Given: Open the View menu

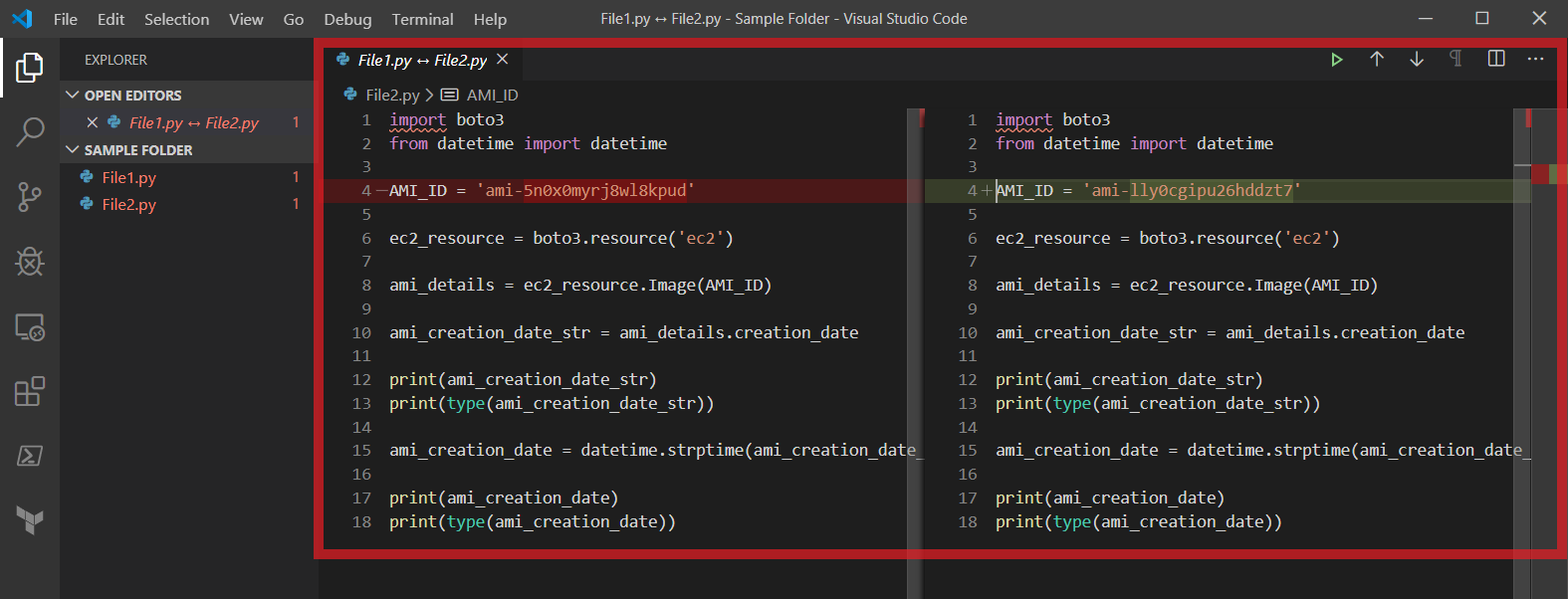Looking at the screenshot, I should point(246,19).
